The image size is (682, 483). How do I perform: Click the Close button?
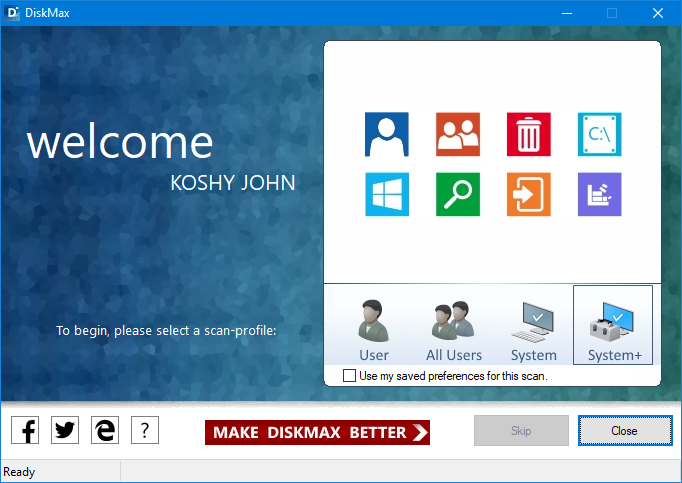click(x=625, y=430)
